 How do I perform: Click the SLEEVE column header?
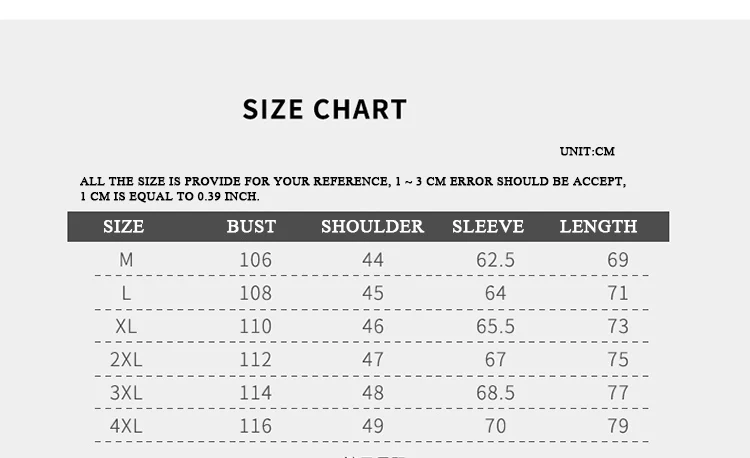488,226
